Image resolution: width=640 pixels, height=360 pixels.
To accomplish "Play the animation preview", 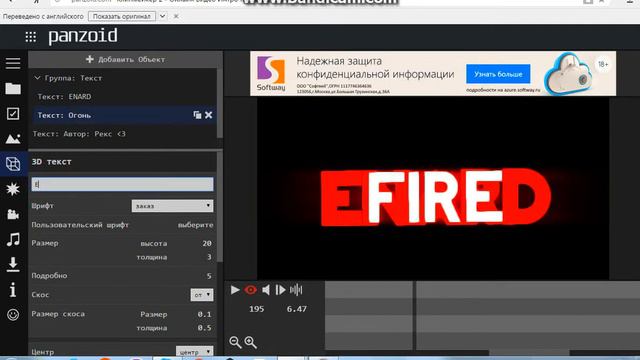I will point(235,290).
